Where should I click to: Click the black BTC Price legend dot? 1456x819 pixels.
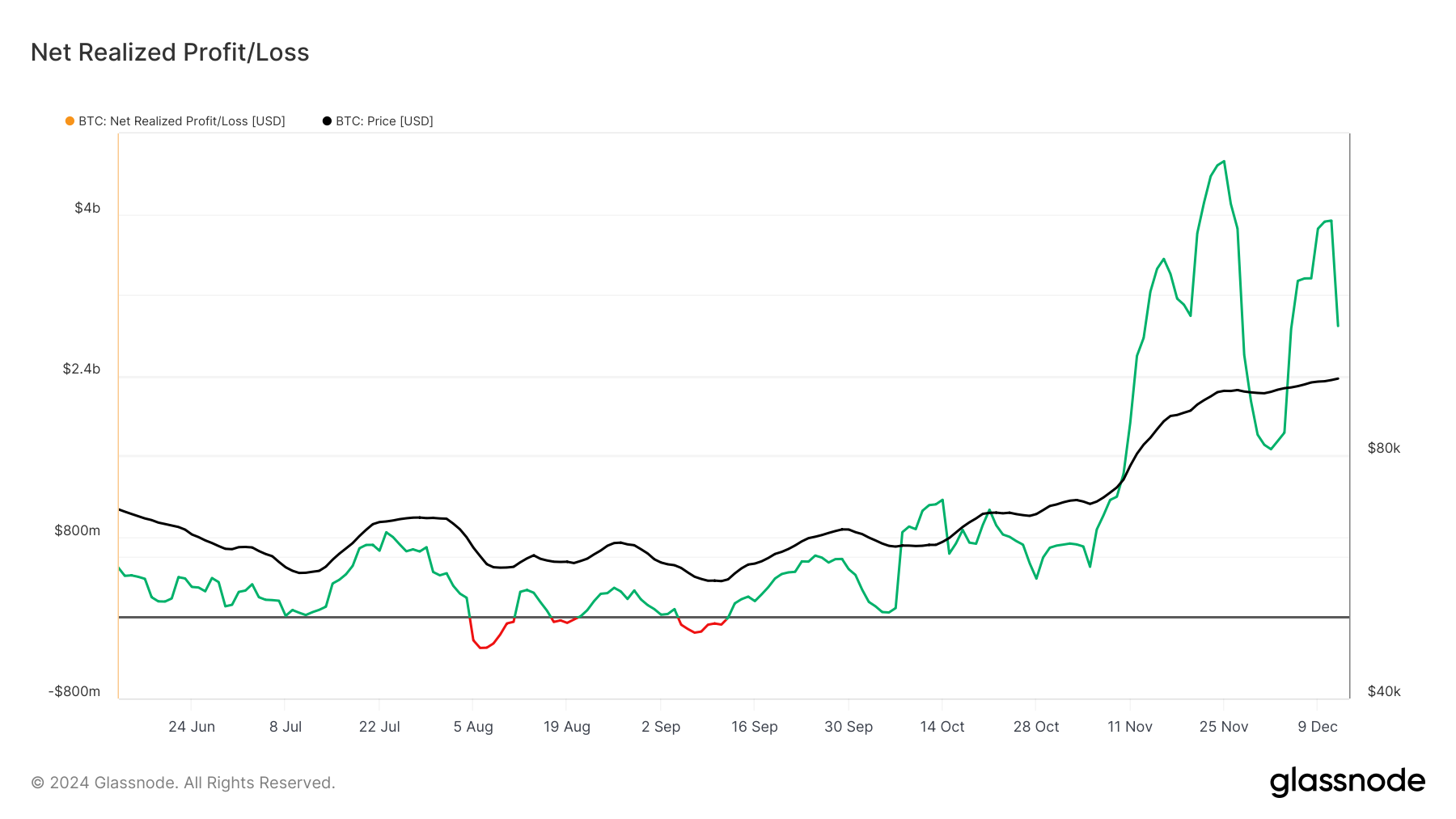coord(327,121)
